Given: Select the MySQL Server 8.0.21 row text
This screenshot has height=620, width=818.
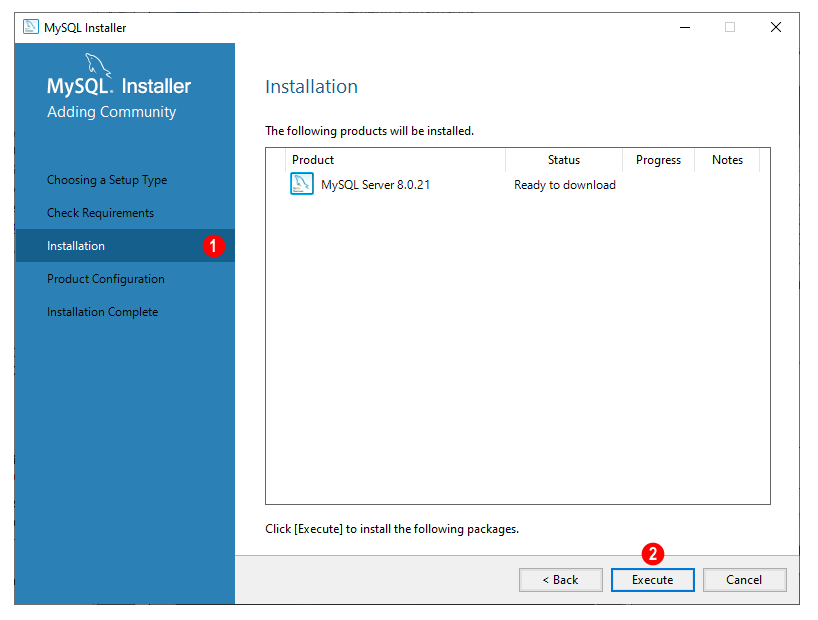Looking at the screenshot, I should 376,185.
